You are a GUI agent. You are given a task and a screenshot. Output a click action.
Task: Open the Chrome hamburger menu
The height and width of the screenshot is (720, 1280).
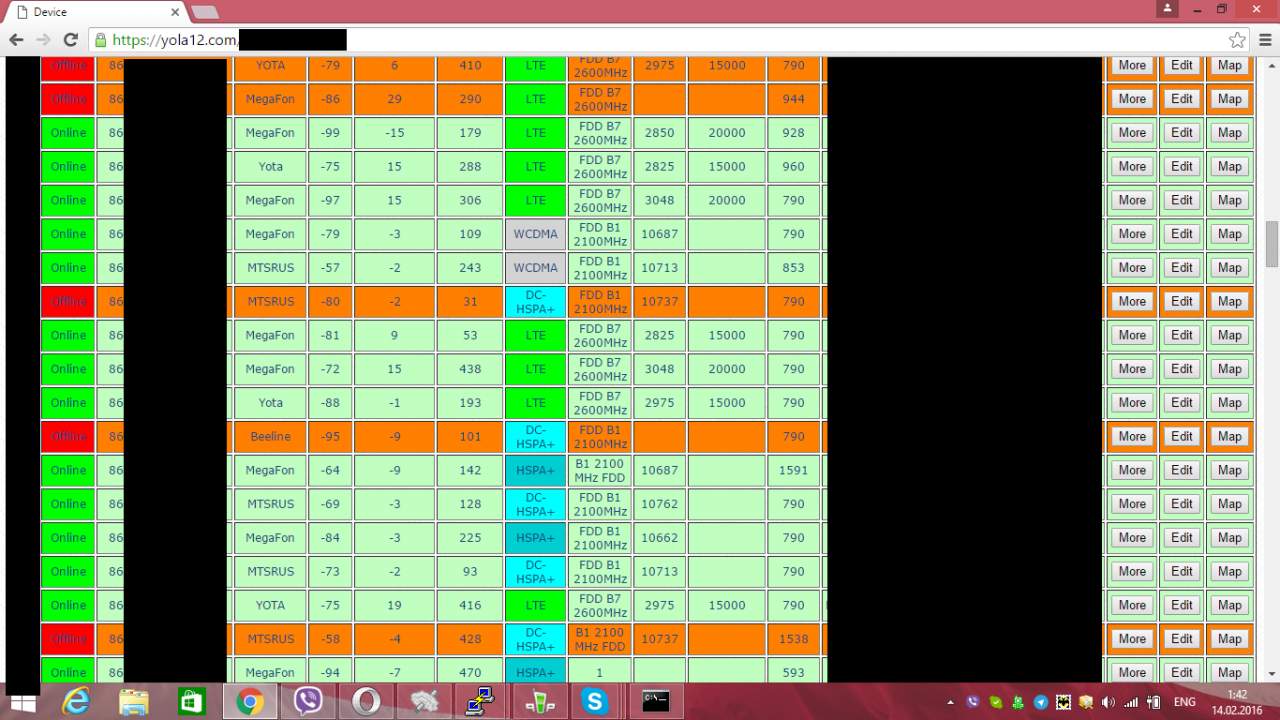click(1265, 40)
